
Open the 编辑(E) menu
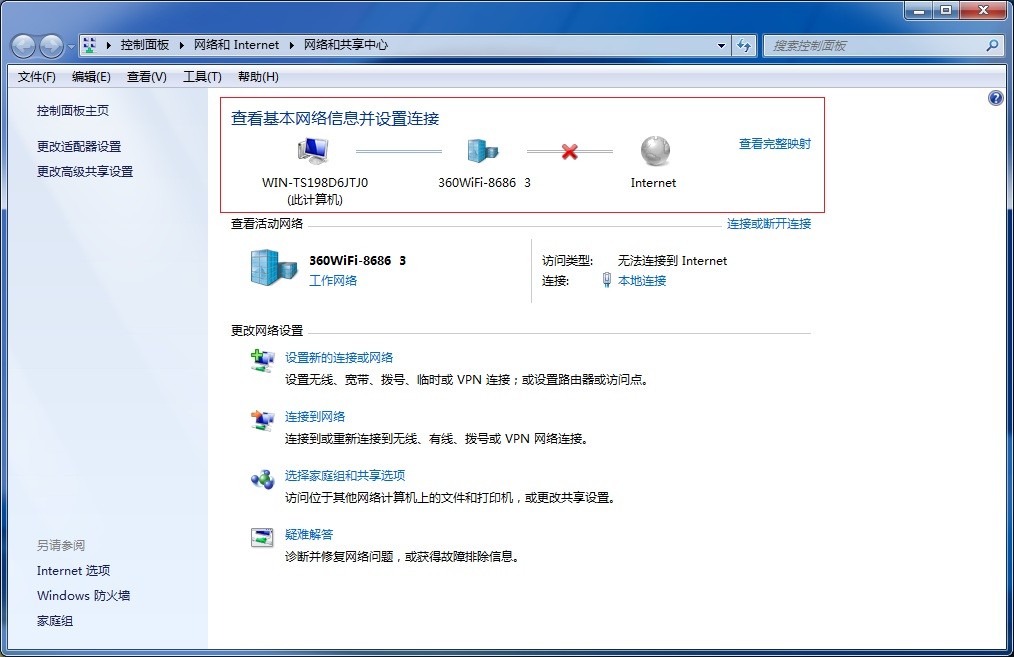pos(91,77)
